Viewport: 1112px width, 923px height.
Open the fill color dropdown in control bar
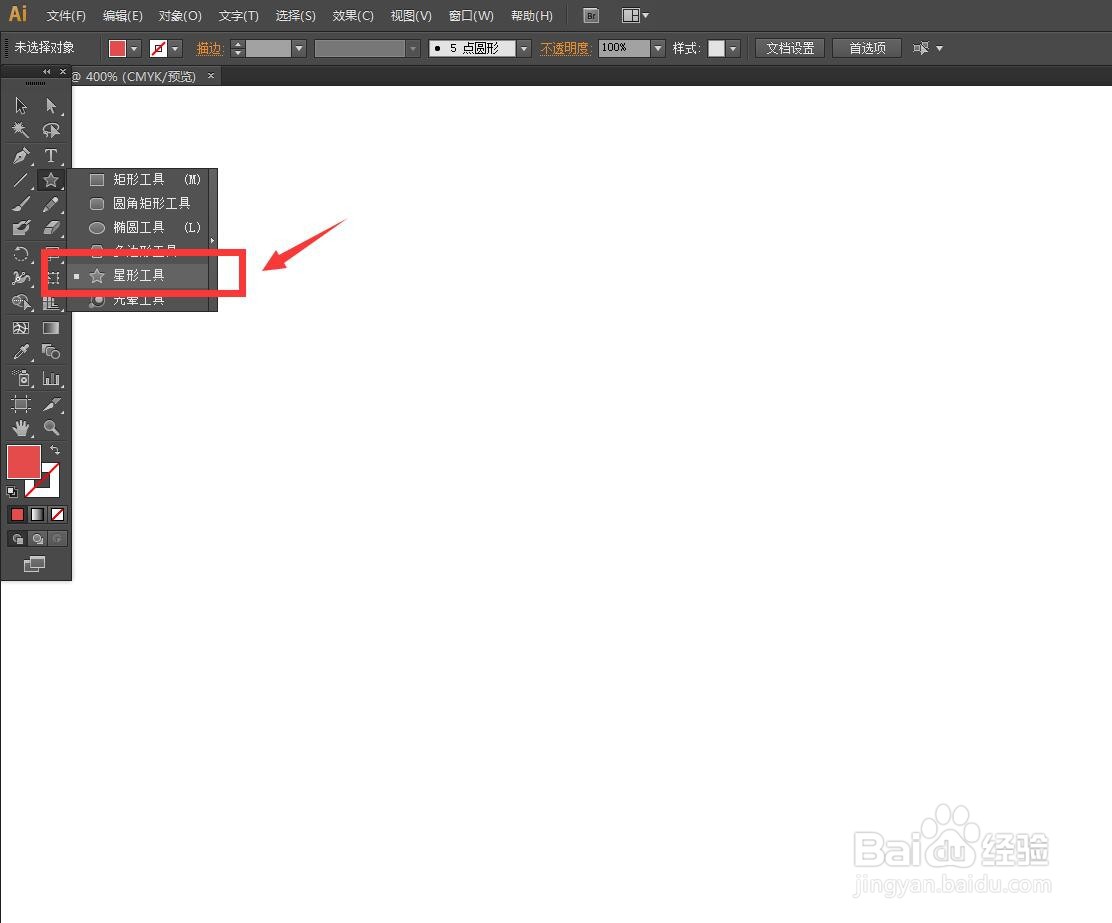coord(134,48)
